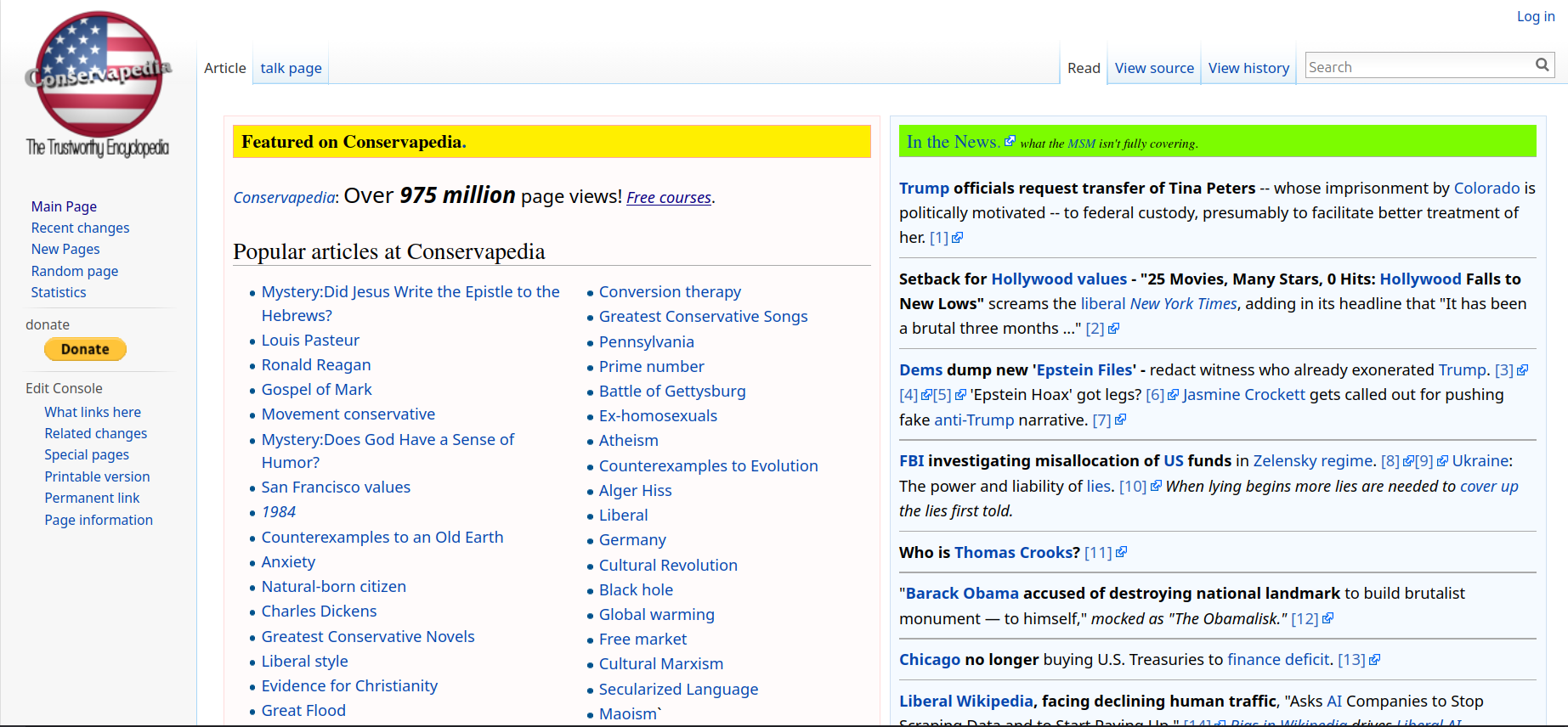The image size is (1568, 727).
Task: Click external link icon after reference [11]
Action: (x=1121, y=552)
